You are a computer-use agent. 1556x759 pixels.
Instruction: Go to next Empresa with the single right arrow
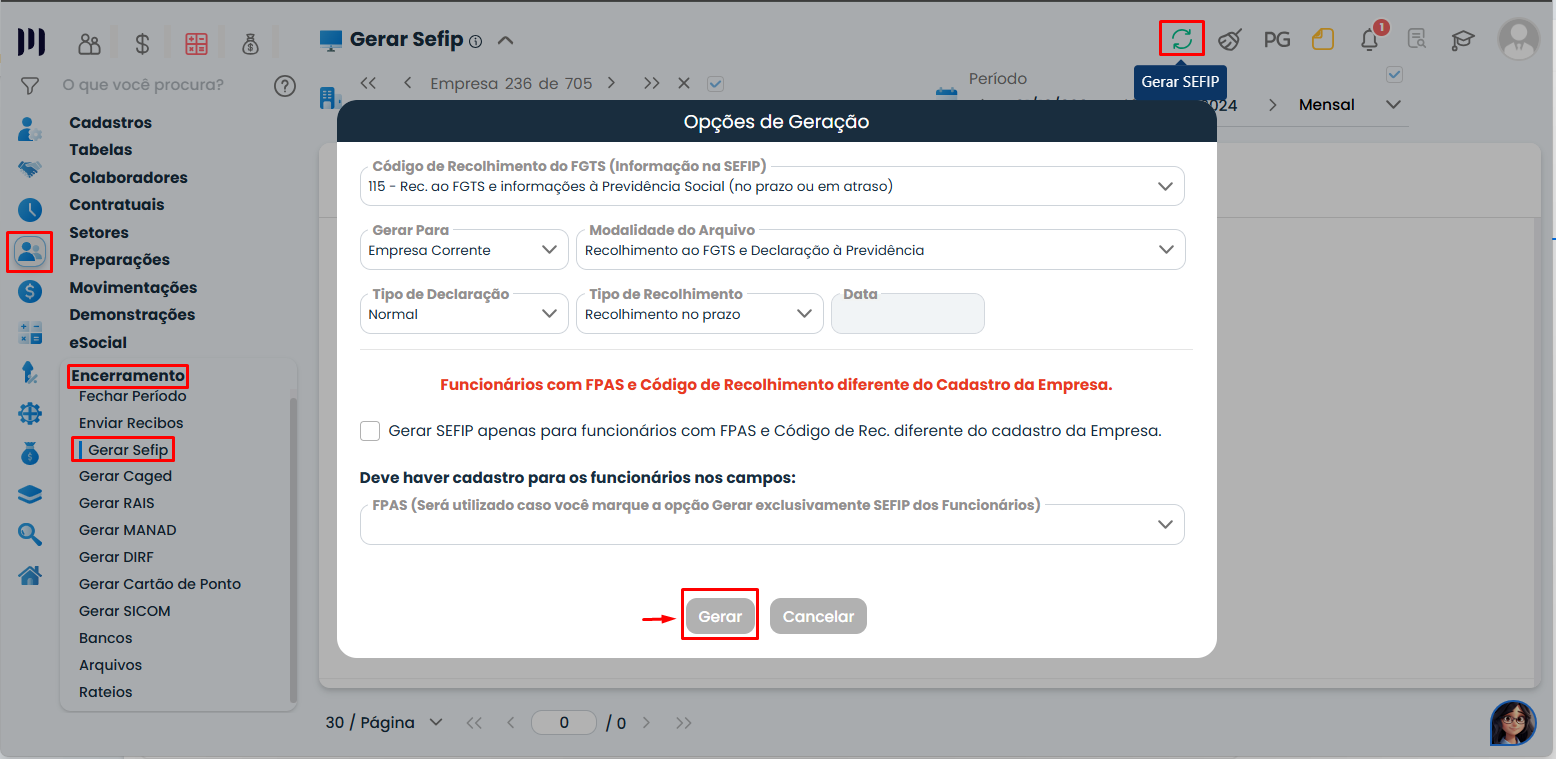pyautogui.click(x=611, y=84)
